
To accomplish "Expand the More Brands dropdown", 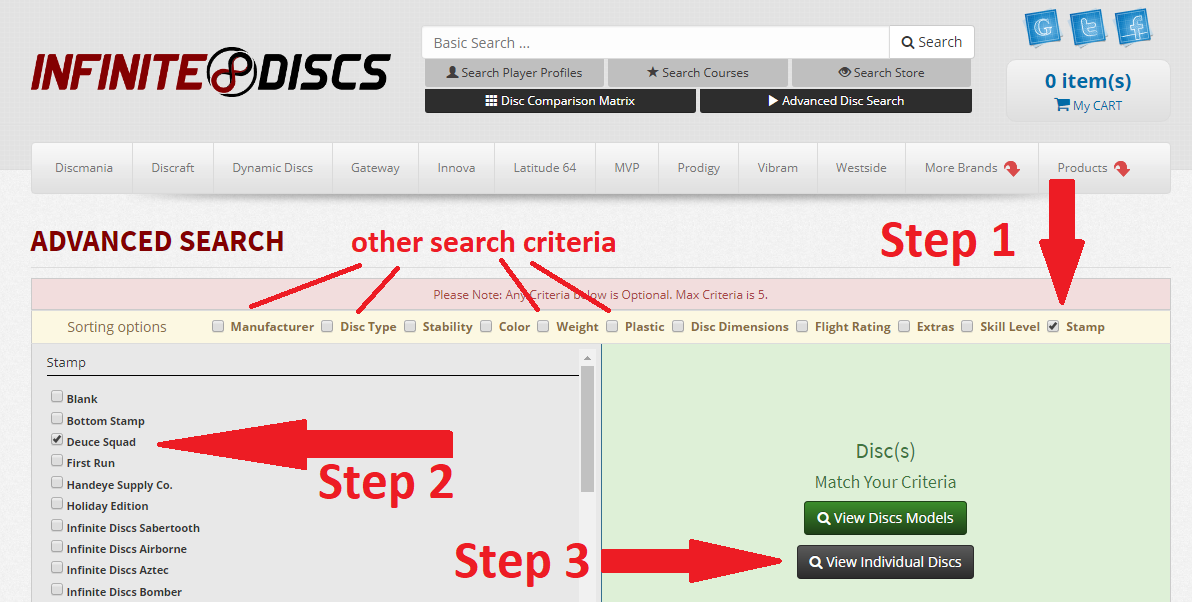I will (x=972, y=168).
